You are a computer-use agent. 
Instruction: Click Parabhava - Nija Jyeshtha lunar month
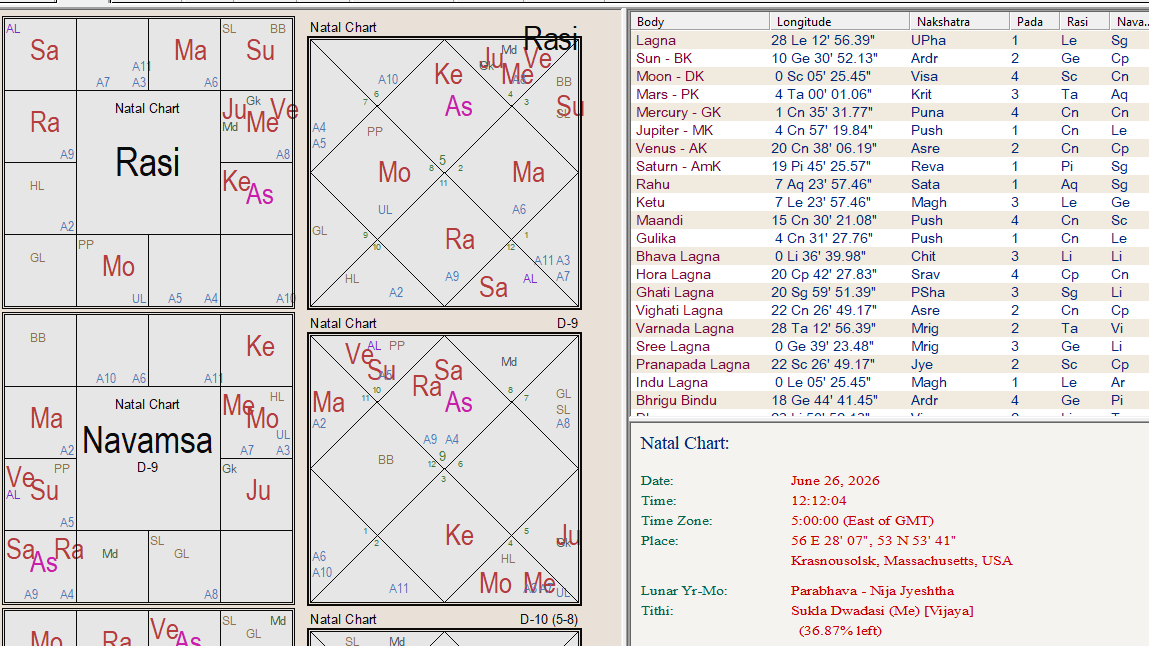(x=872, y=591)
